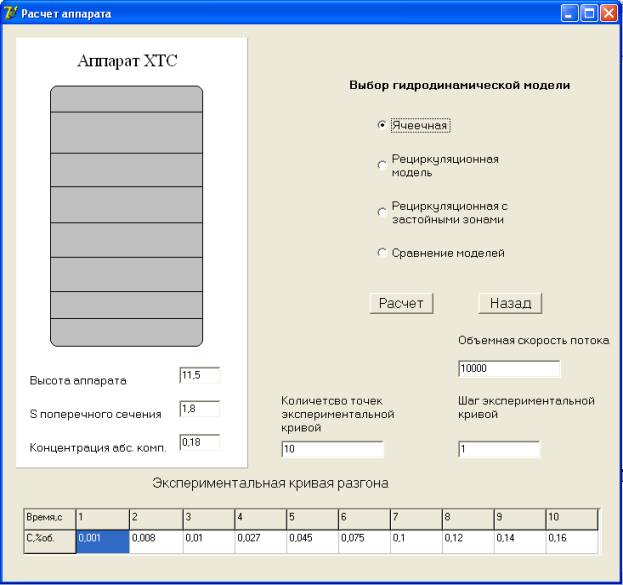Select the table cell containing 0,001
This screenshot has height=585, width=623.
pyautogui.click(x=102, y=540)
